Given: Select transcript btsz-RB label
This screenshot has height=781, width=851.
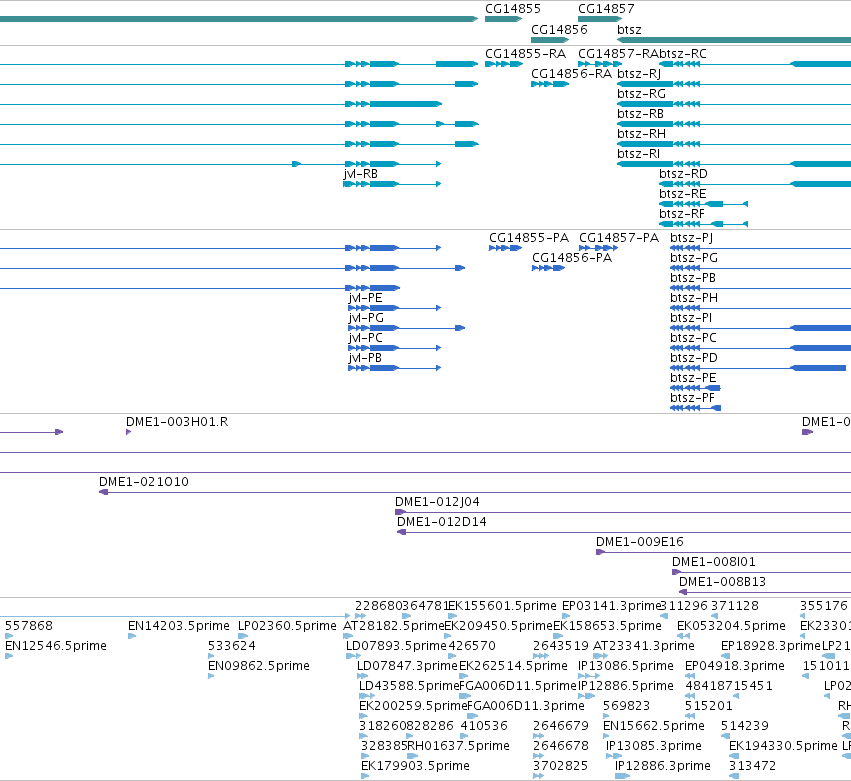Looking at the screenshot, I should 640,114.
